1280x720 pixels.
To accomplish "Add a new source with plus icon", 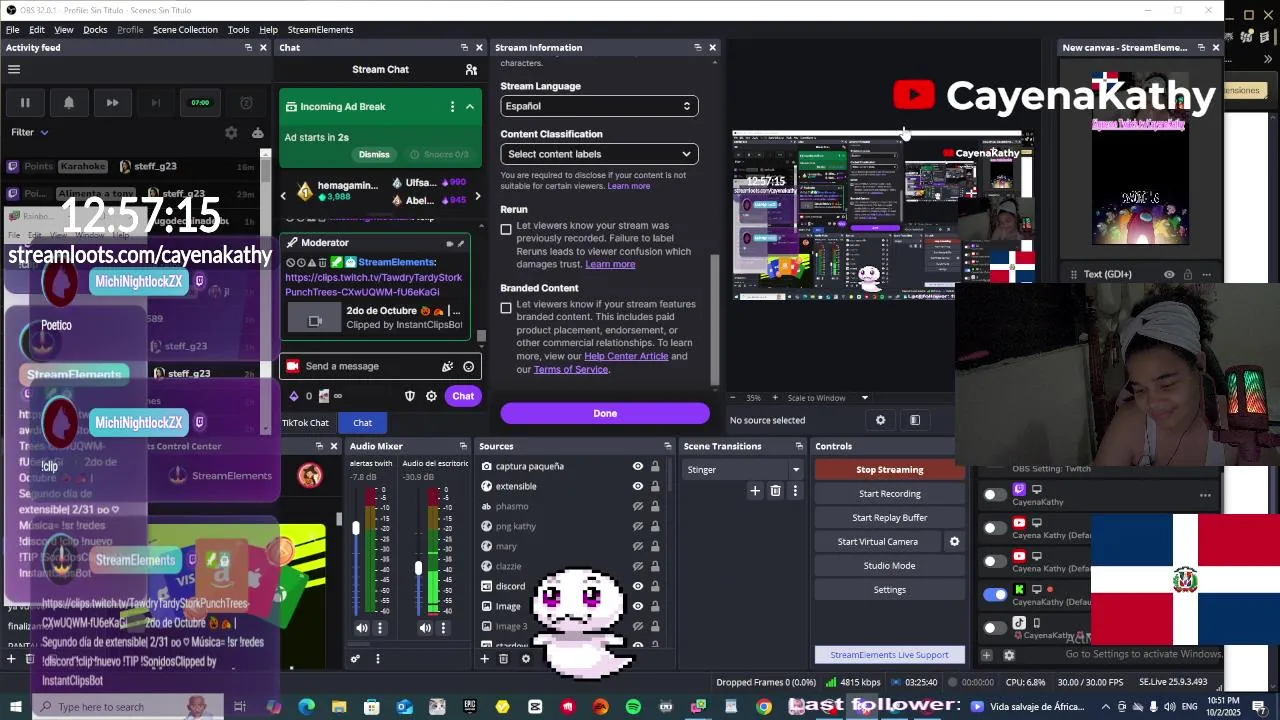I will (x=485, y=658).
